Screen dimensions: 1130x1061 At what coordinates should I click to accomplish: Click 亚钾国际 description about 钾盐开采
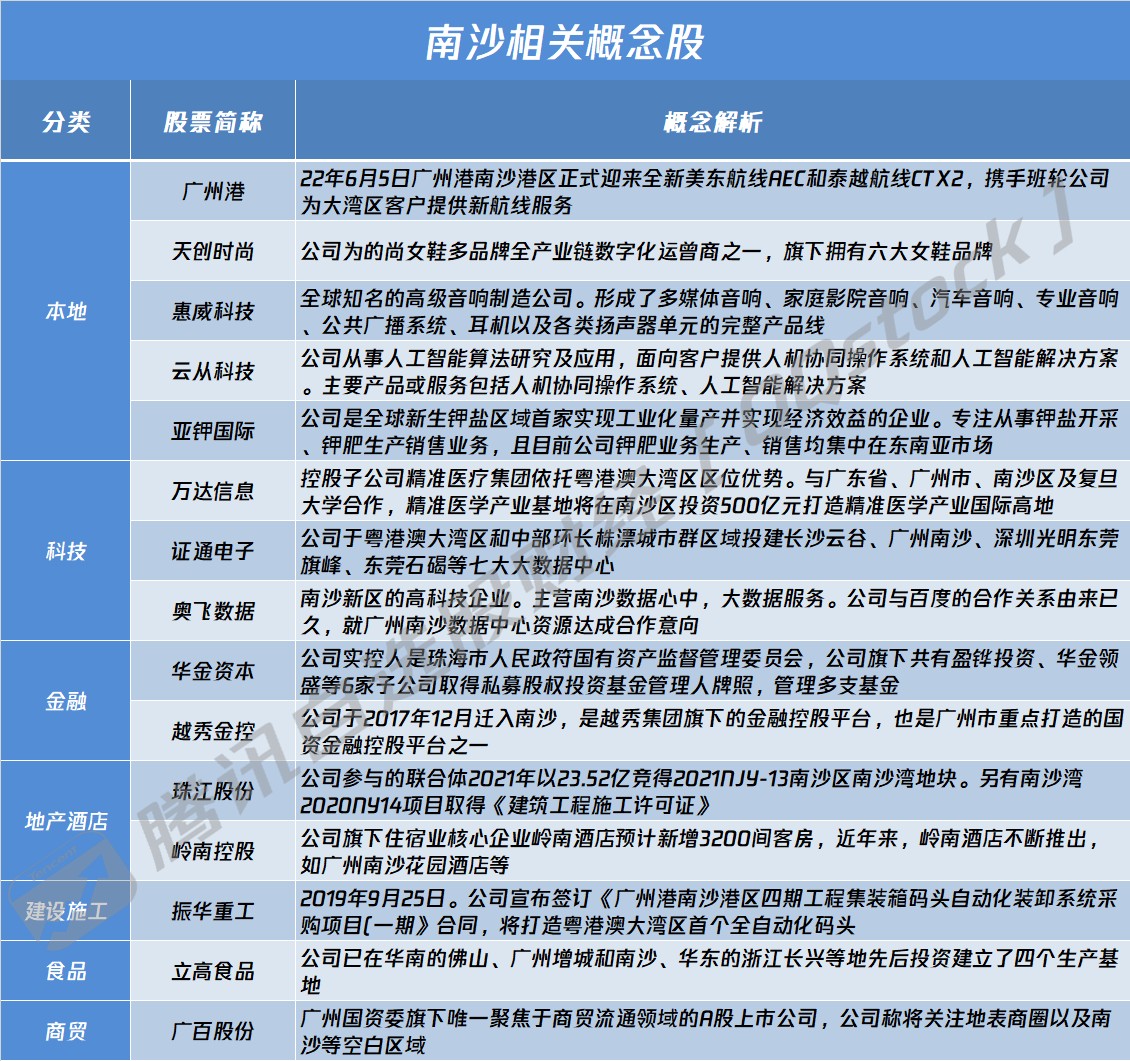710,431
